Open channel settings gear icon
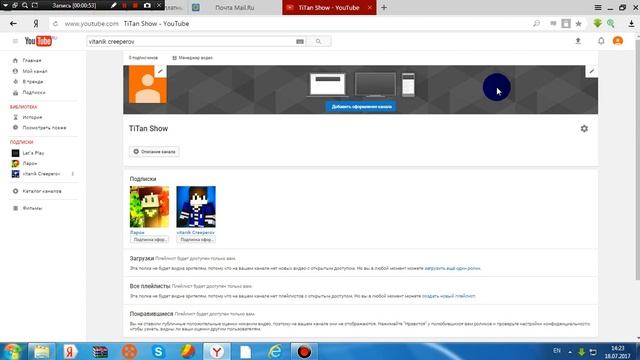This screenshot has width=640, height=360. [x=584, y=129]
